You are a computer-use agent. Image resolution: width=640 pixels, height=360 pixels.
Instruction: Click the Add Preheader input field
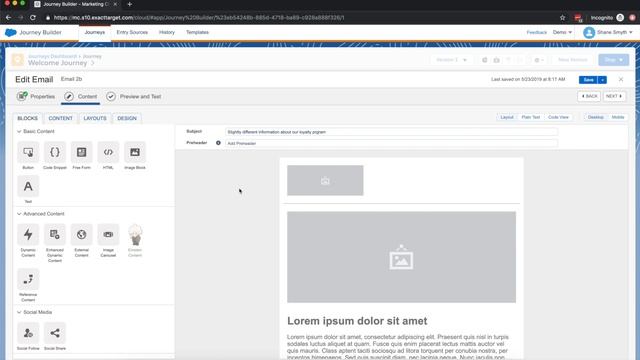[391, 143]
